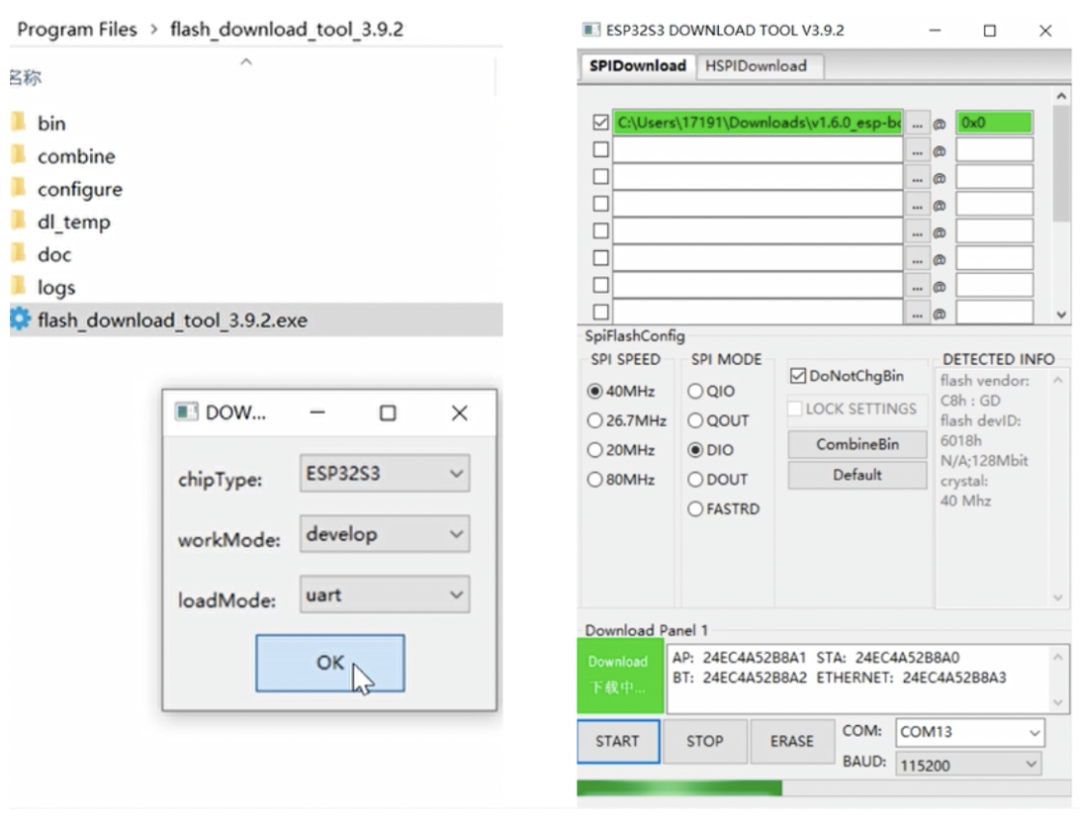
Task: Click the名称 column header
Action: coord(25,78)
